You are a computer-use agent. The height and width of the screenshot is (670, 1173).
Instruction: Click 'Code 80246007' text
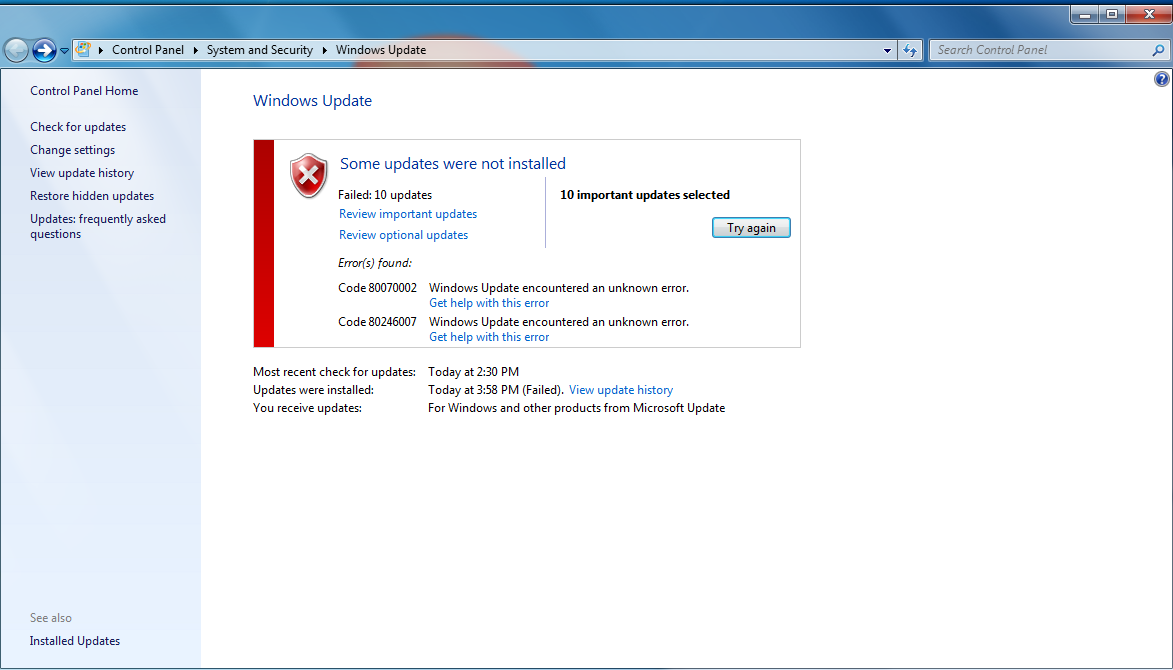point(377,322)
